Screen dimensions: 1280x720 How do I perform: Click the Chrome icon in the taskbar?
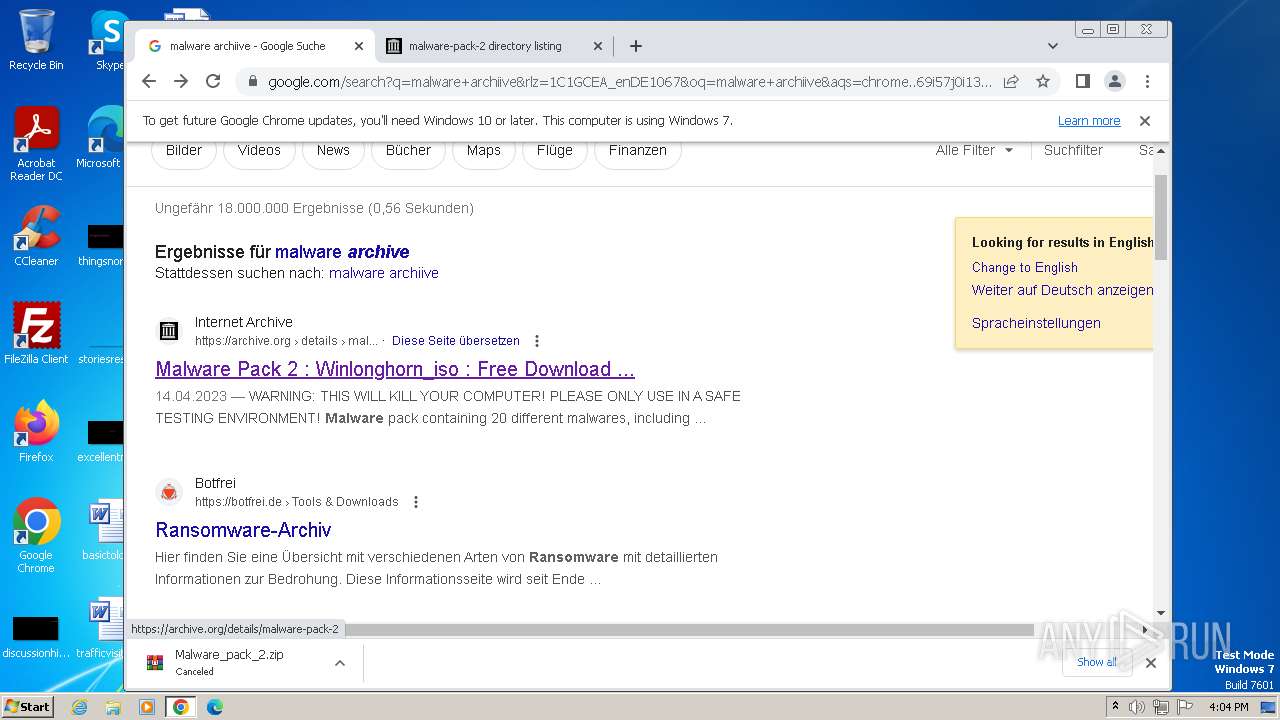tap(181, 707)
